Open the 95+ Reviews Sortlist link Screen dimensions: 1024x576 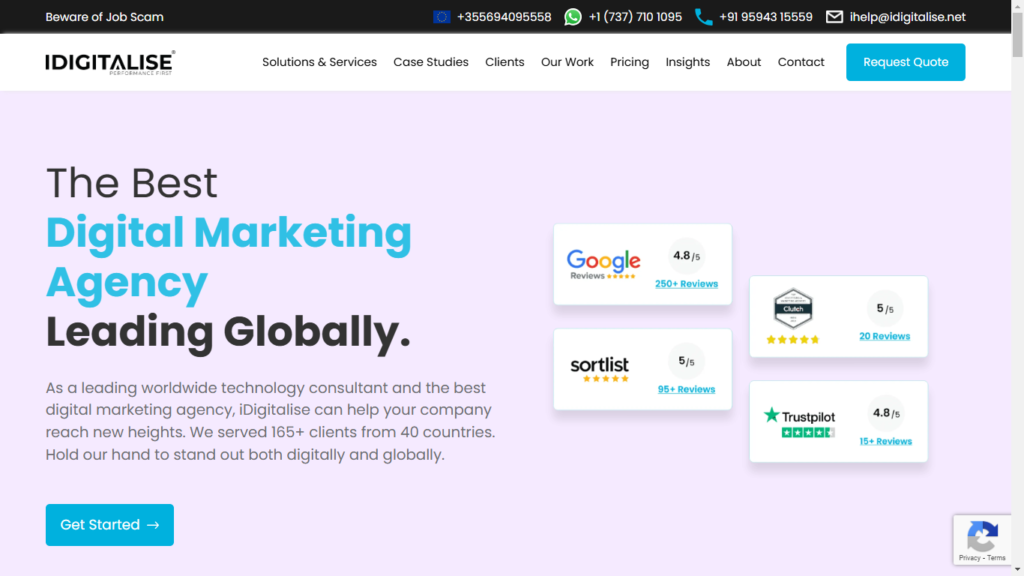686,389
